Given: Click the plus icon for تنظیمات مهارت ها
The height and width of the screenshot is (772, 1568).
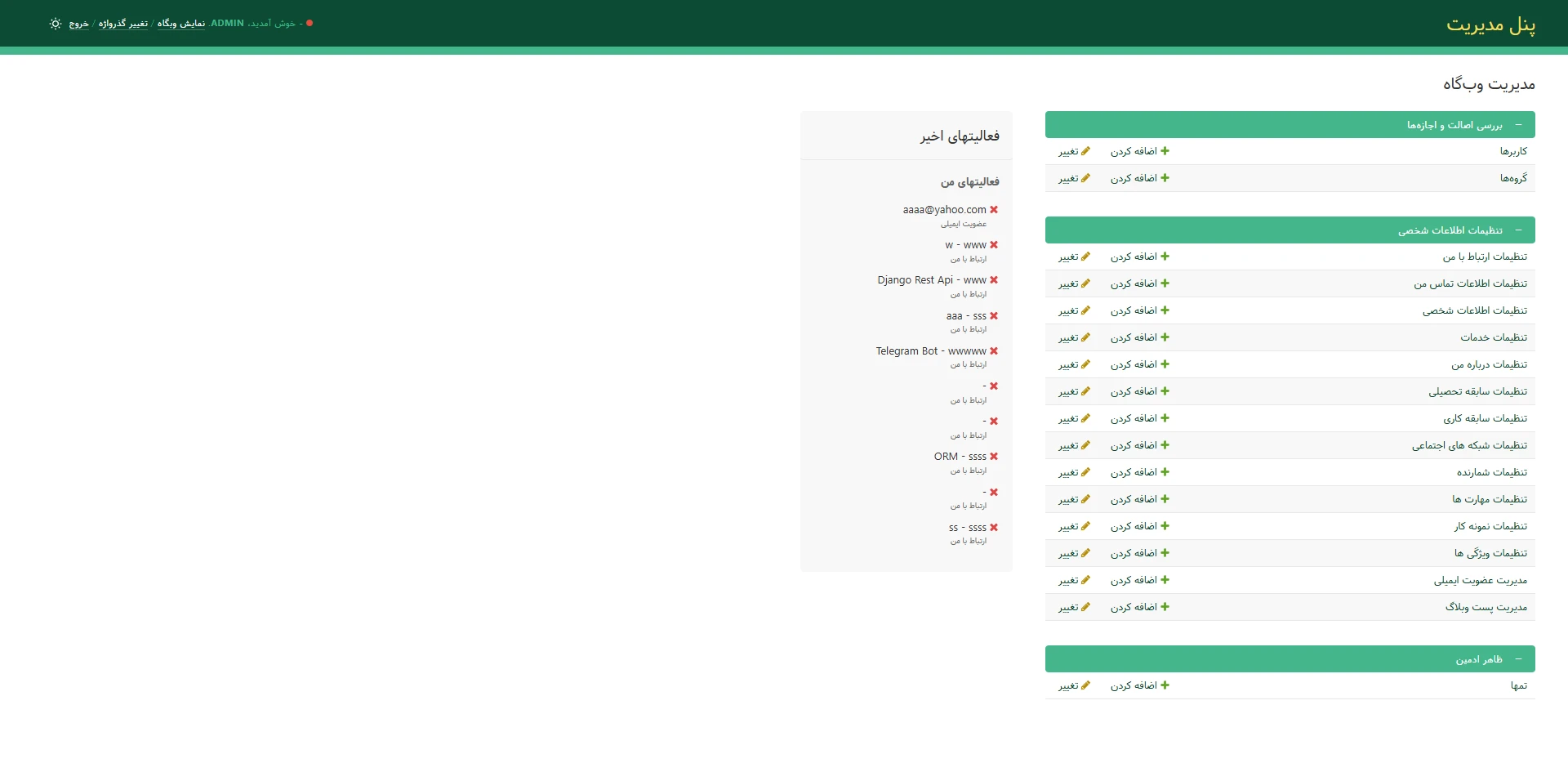Looking at the screenshot, I should tap(1165, 499).
